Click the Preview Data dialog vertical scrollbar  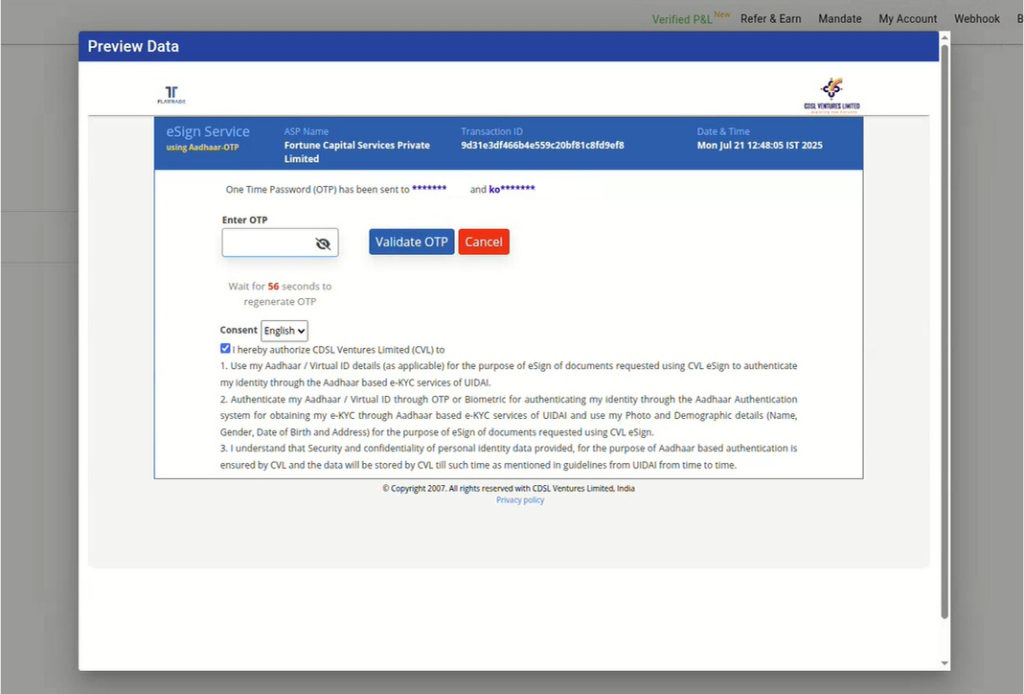[944, 331]
